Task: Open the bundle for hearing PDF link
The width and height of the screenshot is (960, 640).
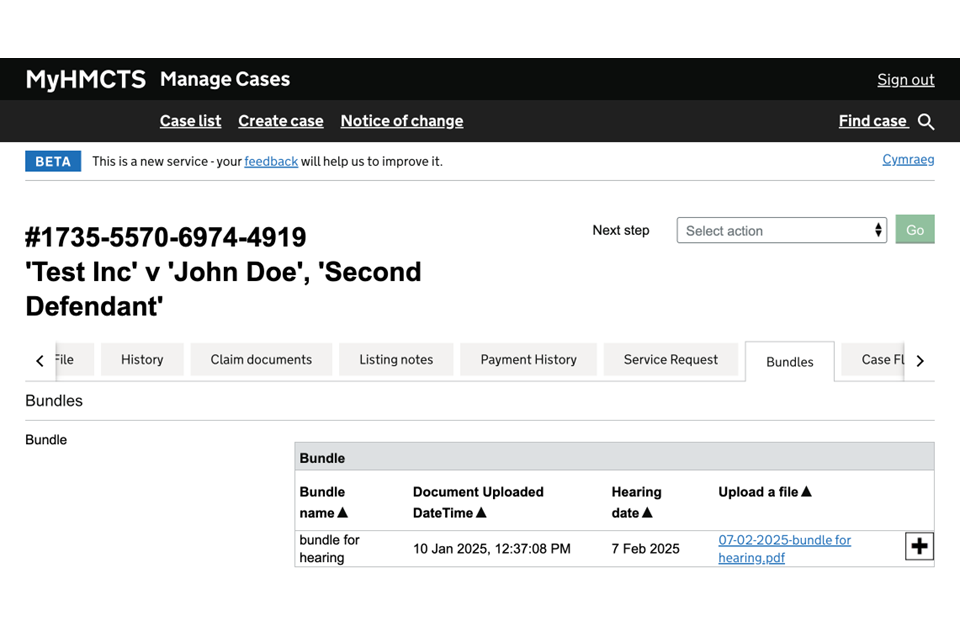Action: coord(784,549)
